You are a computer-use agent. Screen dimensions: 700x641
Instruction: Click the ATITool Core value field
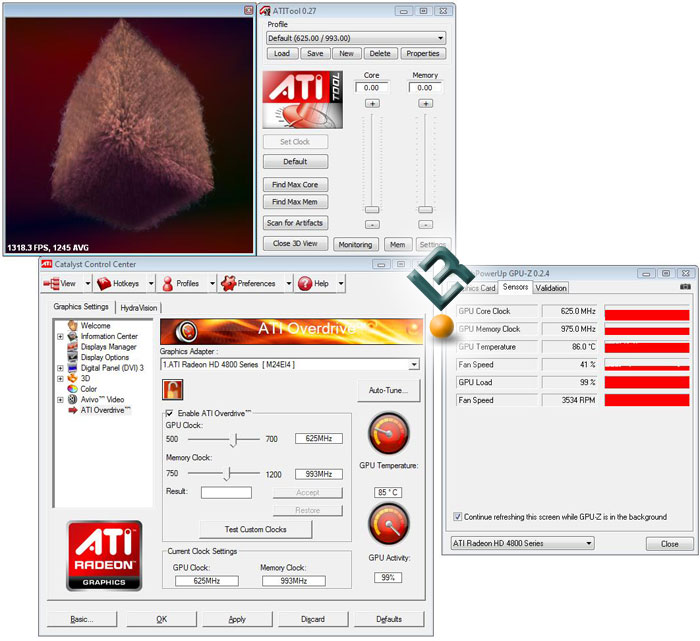click(x=371, y=88)
